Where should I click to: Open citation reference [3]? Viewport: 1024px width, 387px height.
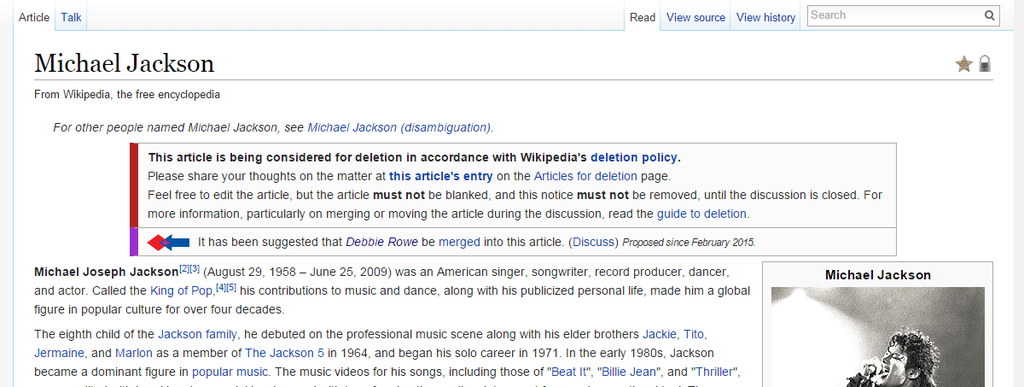pos(195,268)
